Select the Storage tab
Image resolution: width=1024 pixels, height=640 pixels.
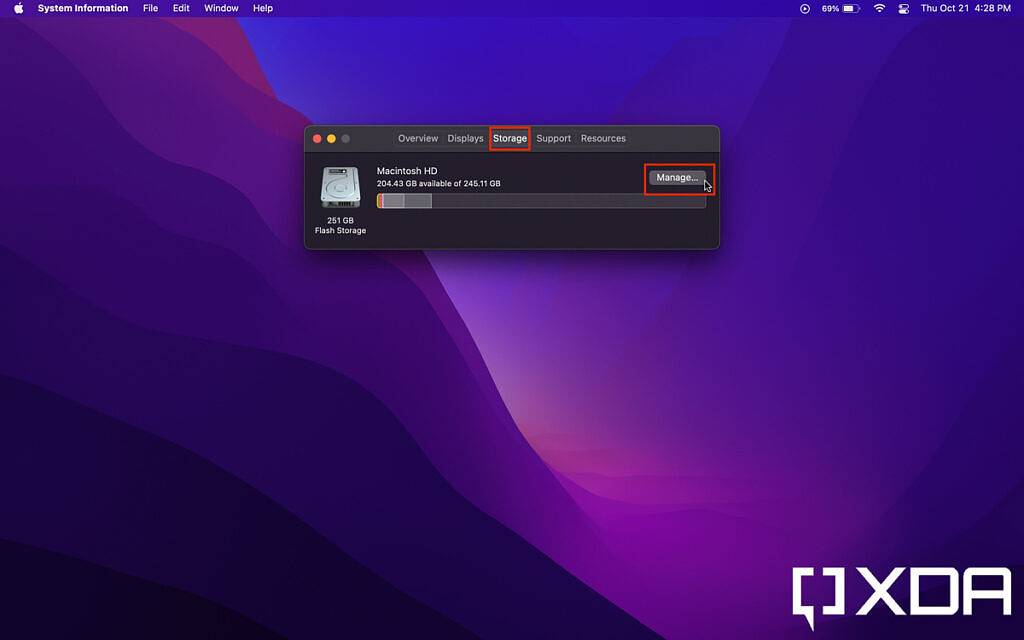pos(510,138)
